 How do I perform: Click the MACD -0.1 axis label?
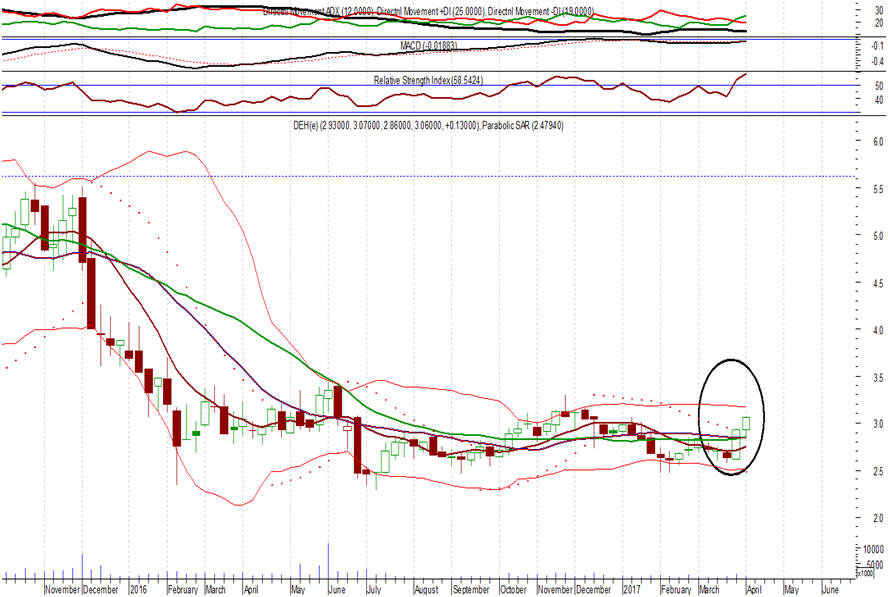click(x=877, y=45)
